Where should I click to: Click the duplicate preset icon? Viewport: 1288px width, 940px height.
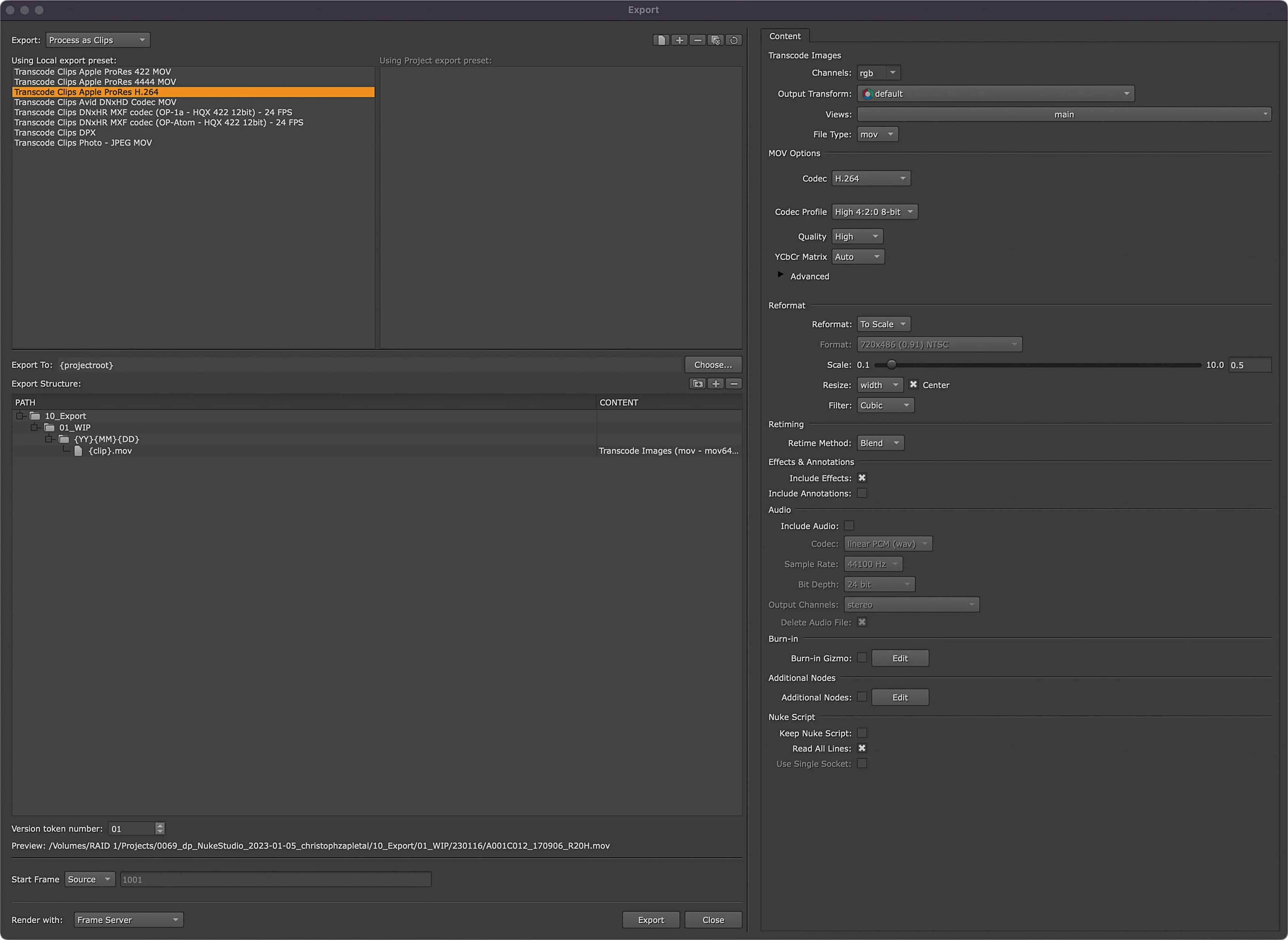716,40
